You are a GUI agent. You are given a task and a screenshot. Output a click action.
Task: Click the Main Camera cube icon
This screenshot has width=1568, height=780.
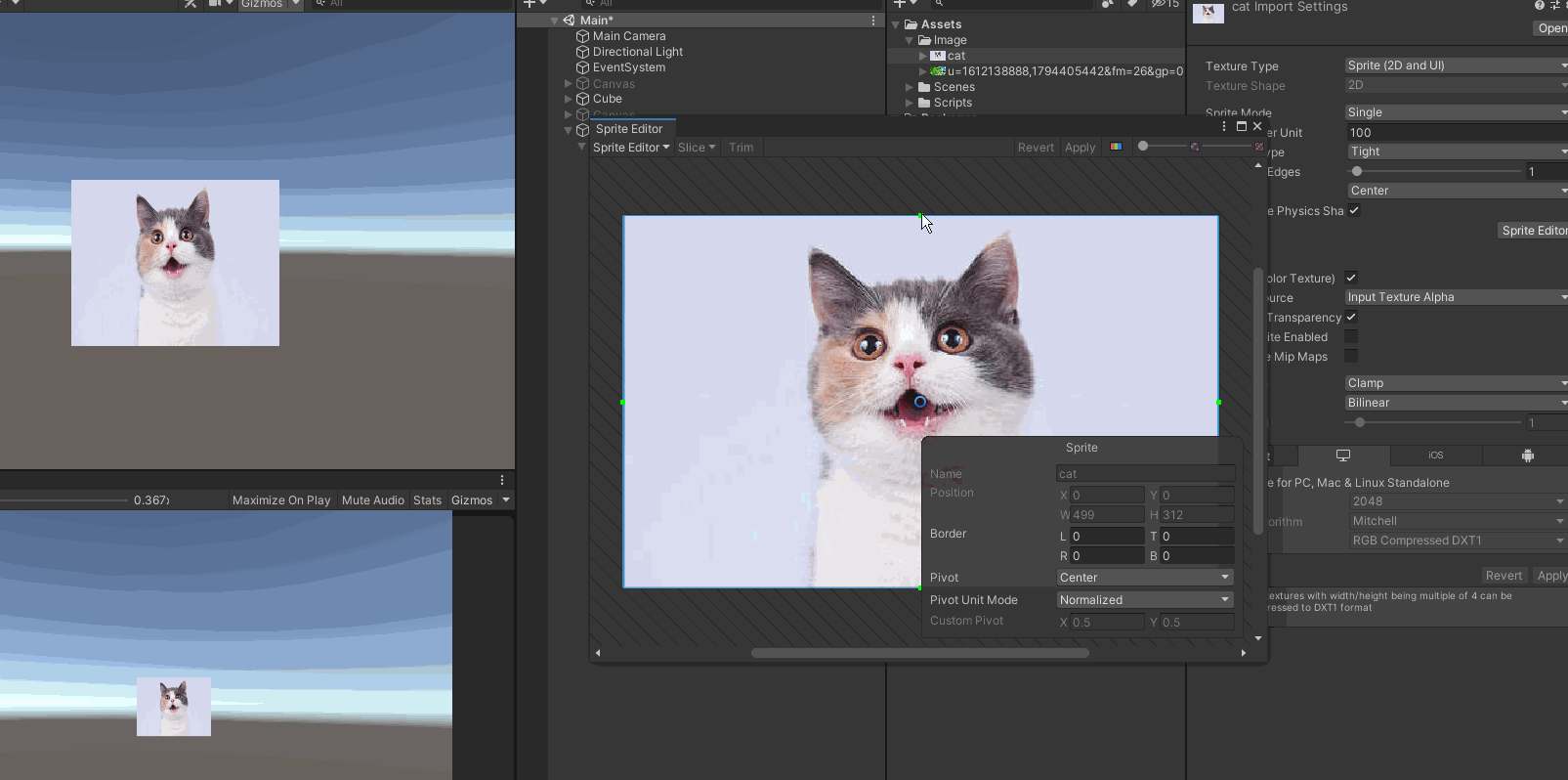(x=583, y=36)
